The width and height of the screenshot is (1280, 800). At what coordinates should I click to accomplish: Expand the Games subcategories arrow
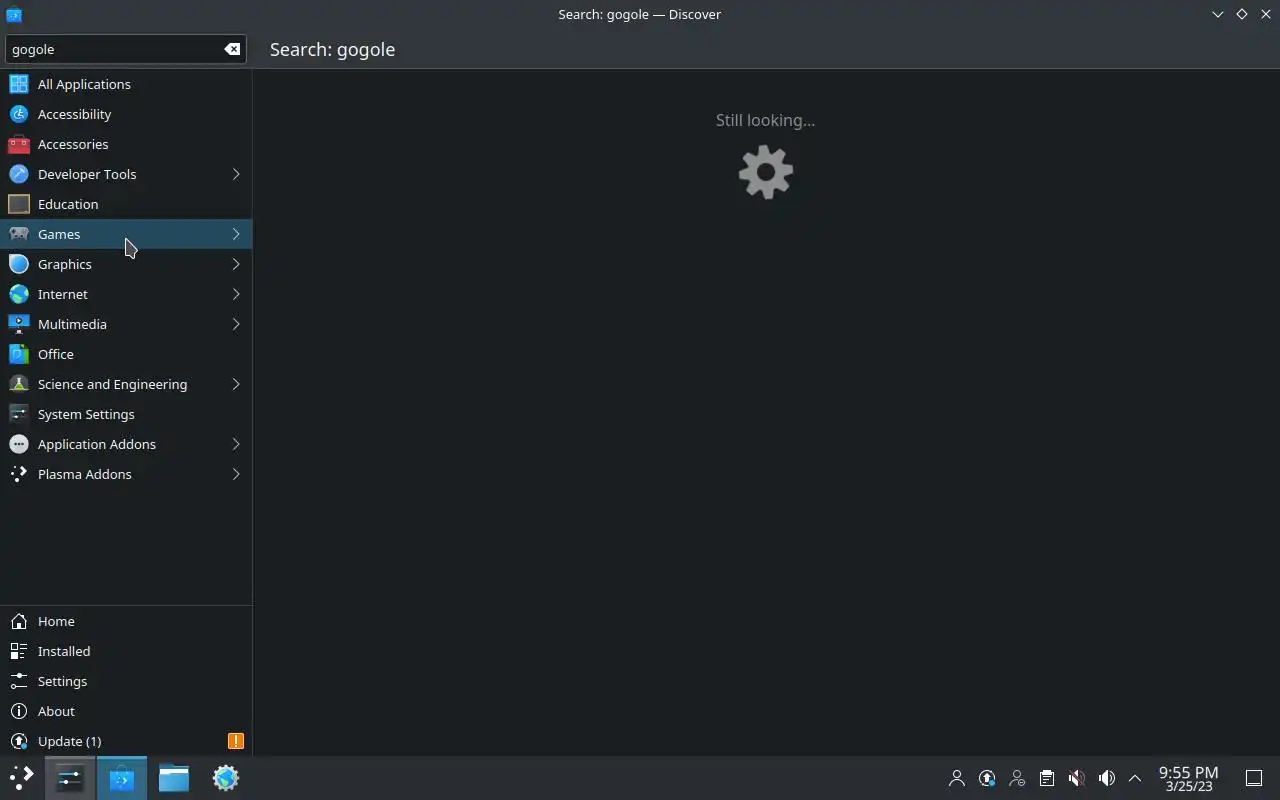[x=236, y=234]
